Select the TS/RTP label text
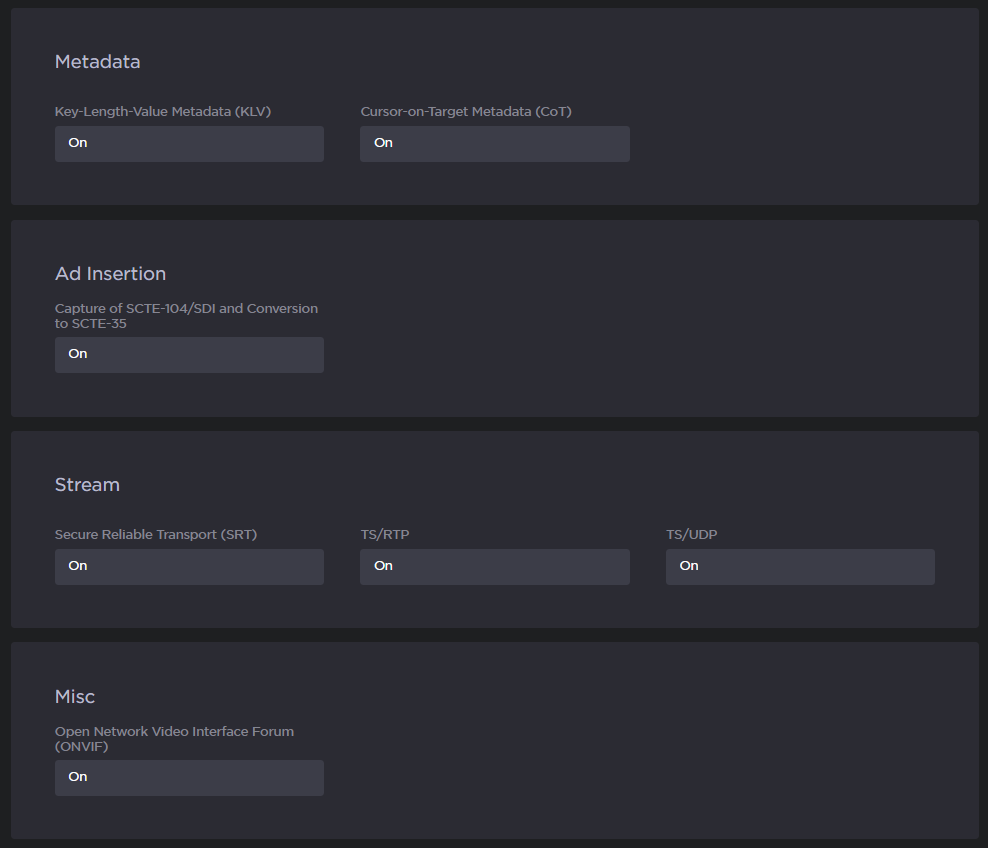The image size is (988, 848). (x=385, y=535)
